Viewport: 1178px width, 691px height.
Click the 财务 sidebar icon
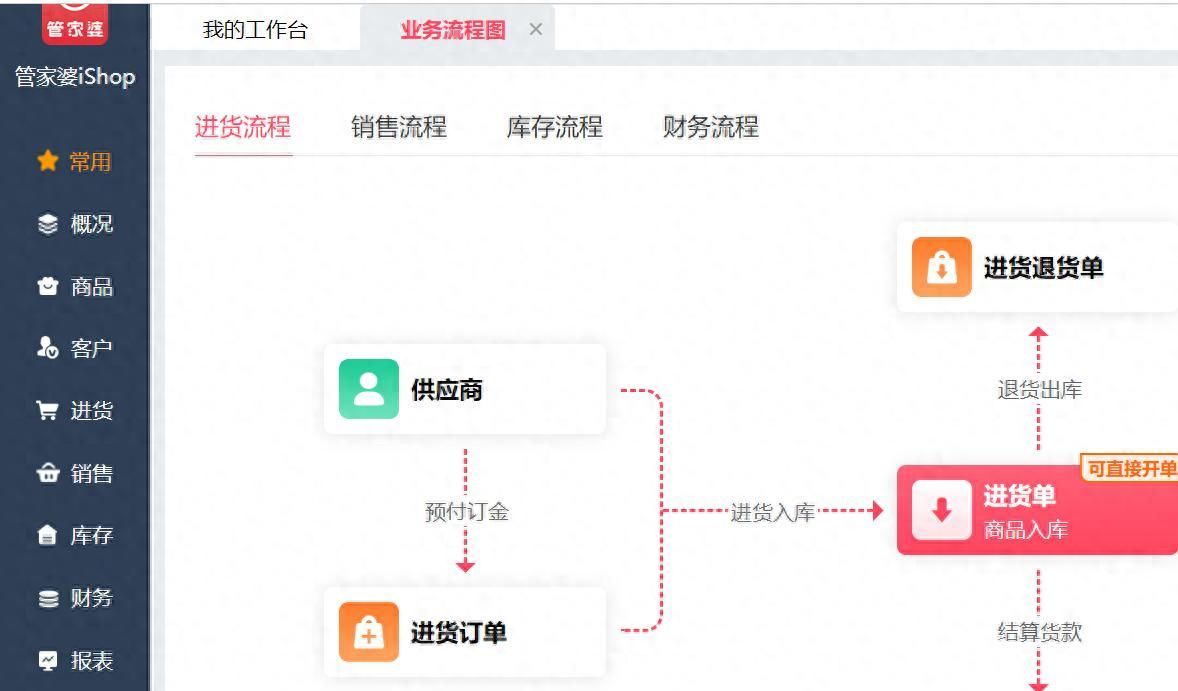[50, 598]
